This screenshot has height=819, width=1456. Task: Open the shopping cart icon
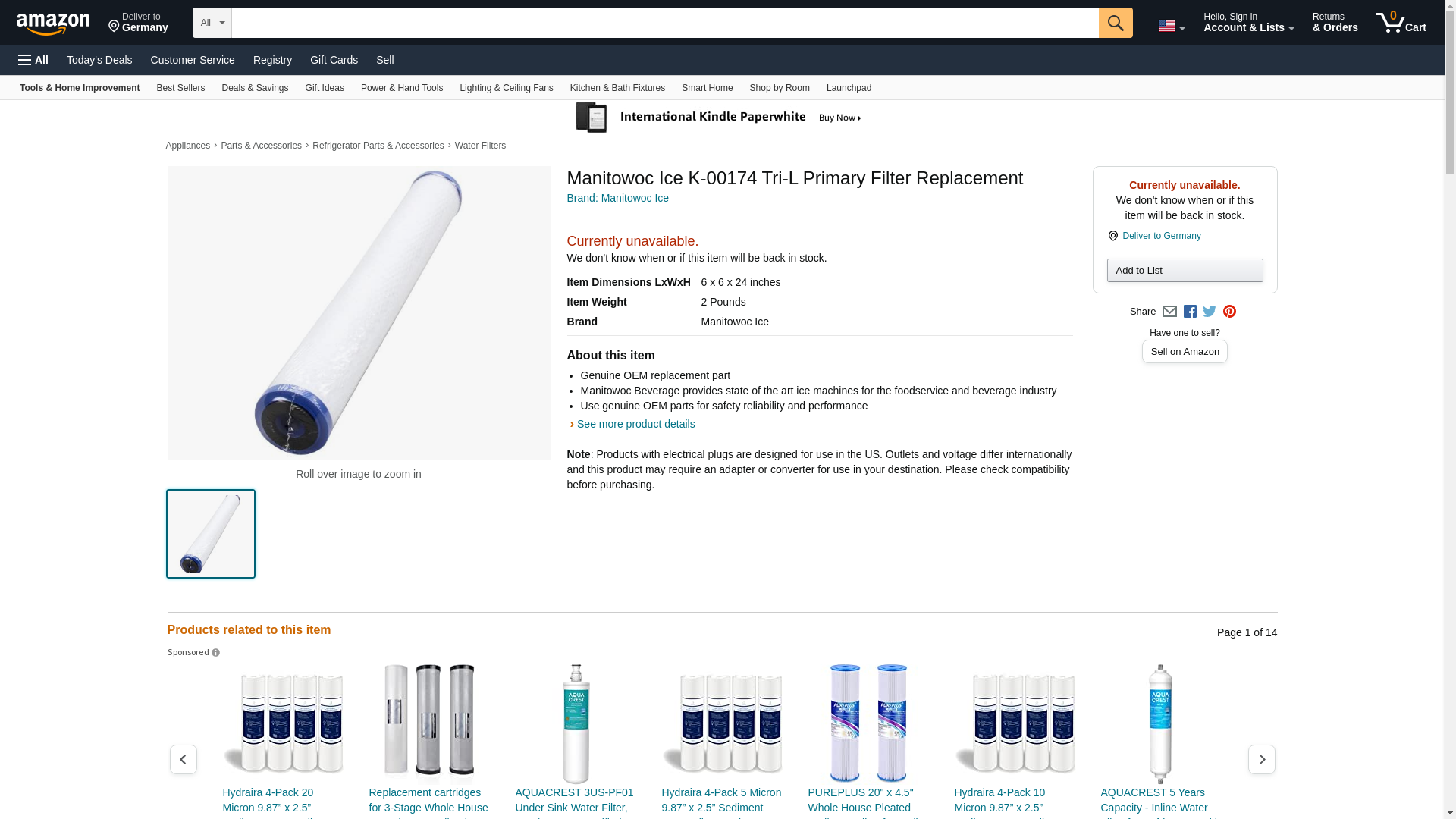pos(1401,23)
